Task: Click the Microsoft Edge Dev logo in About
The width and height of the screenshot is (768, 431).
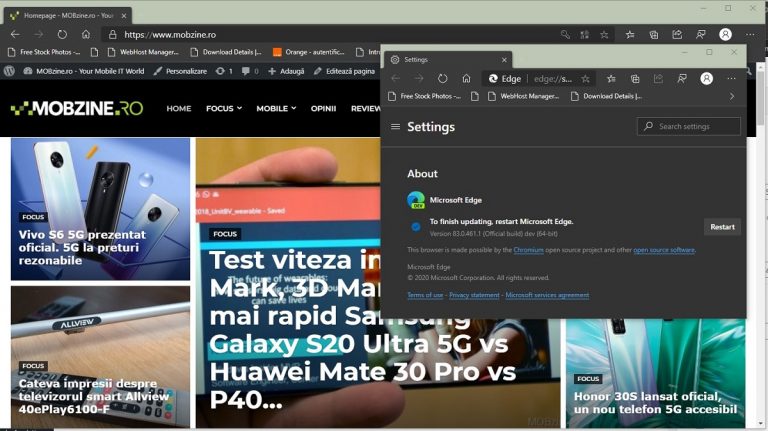Action: (416, 200)
